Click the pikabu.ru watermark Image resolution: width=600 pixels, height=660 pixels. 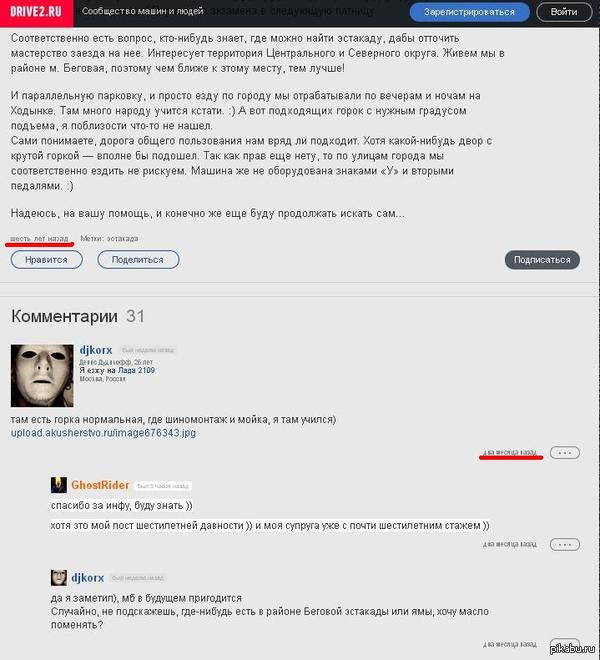tap(573, 649)
